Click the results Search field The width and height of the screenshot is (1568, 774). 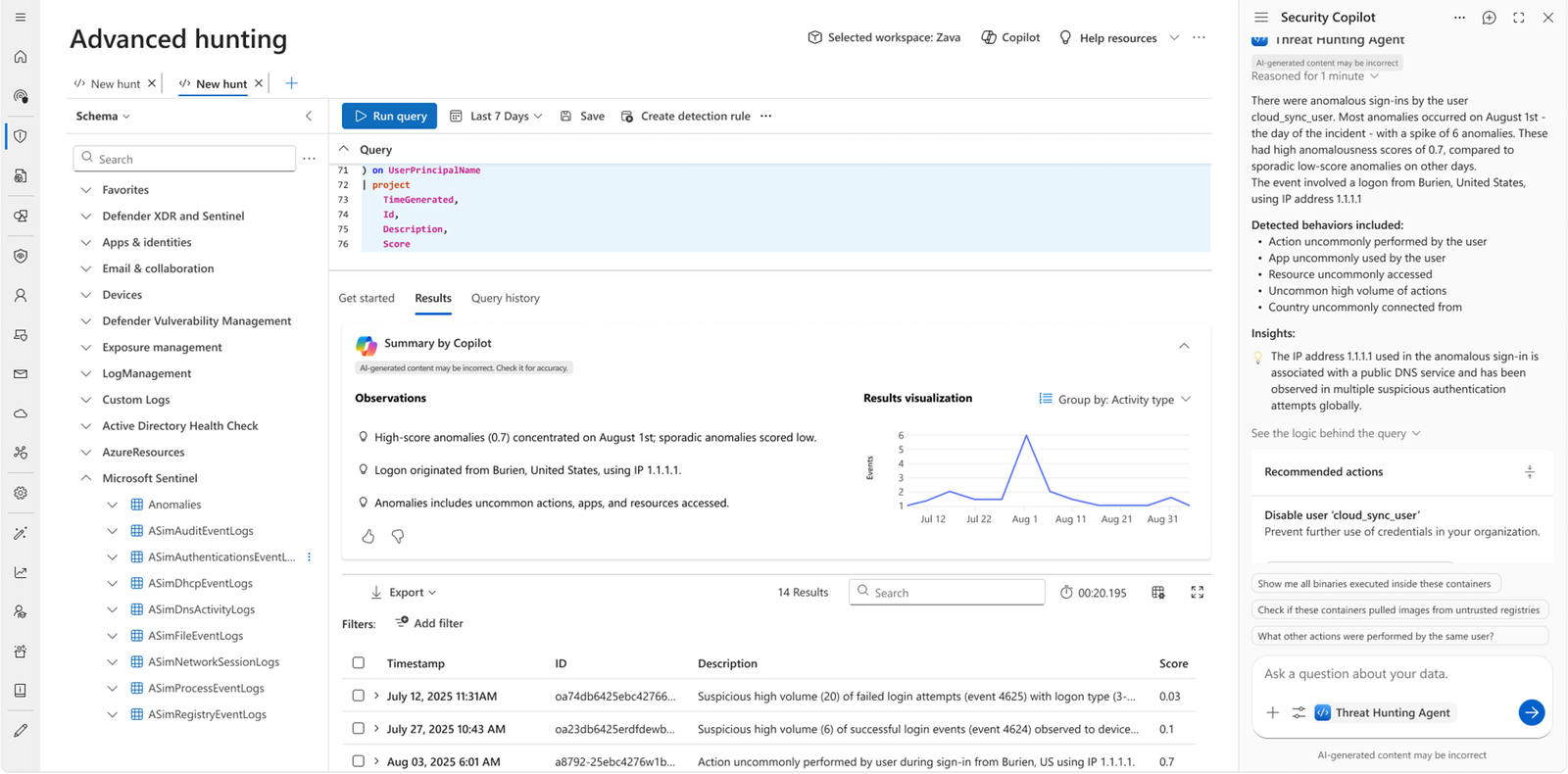coord(947,592)
